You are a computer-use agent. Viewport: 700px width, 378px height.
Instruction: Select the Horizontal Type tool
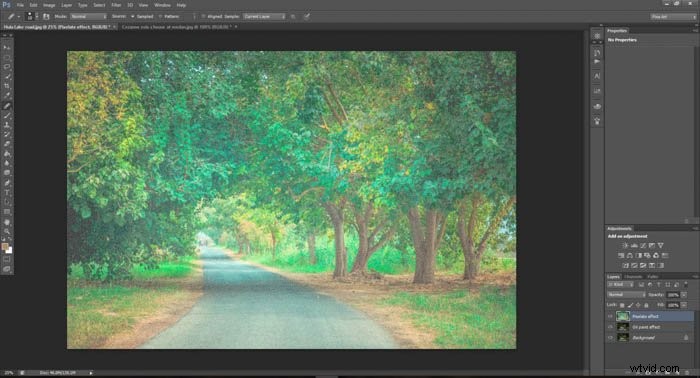point(7,193)
